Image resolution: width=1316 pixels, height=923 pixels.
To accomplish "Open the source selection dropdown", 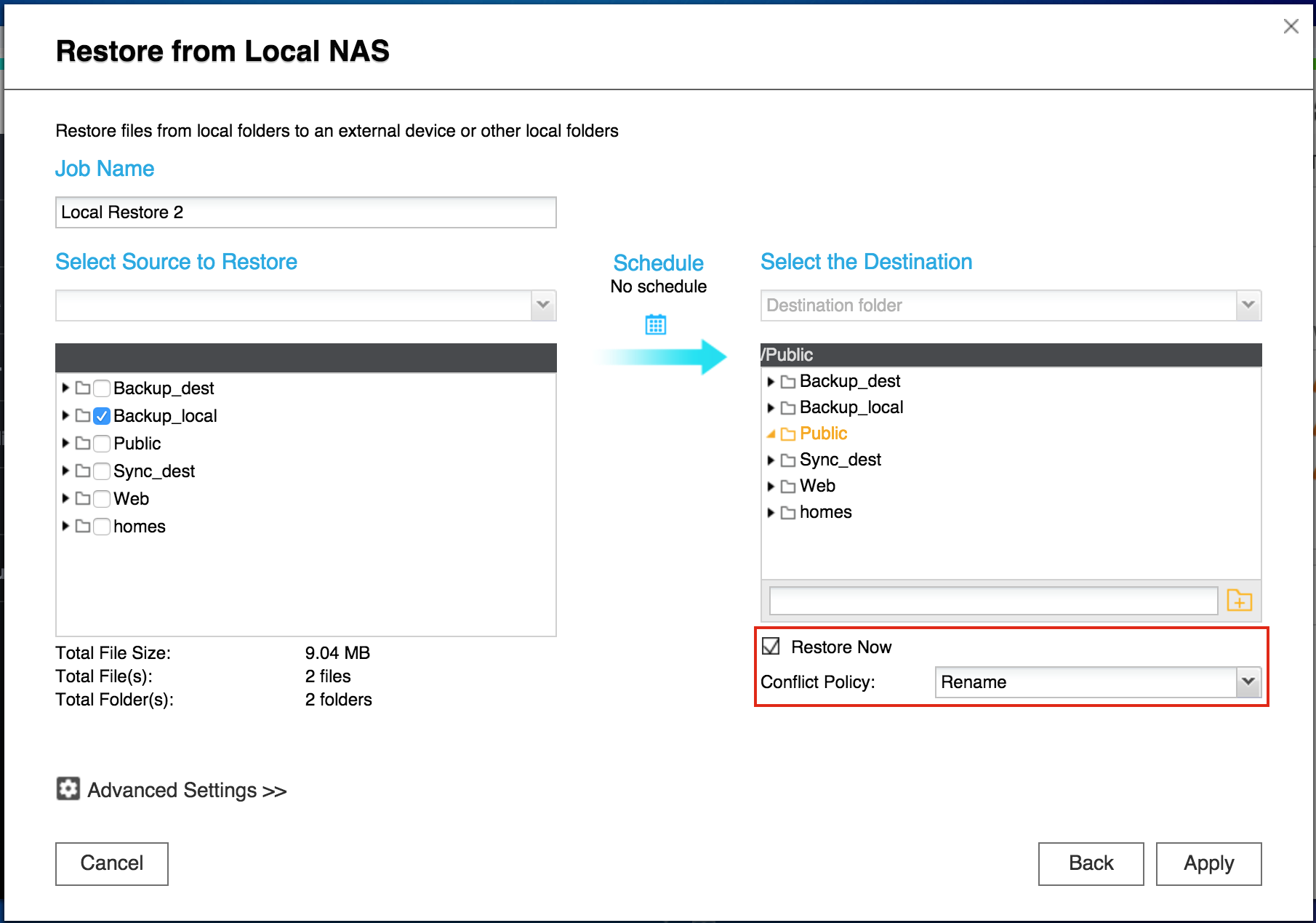I will [x=543, y=305].
